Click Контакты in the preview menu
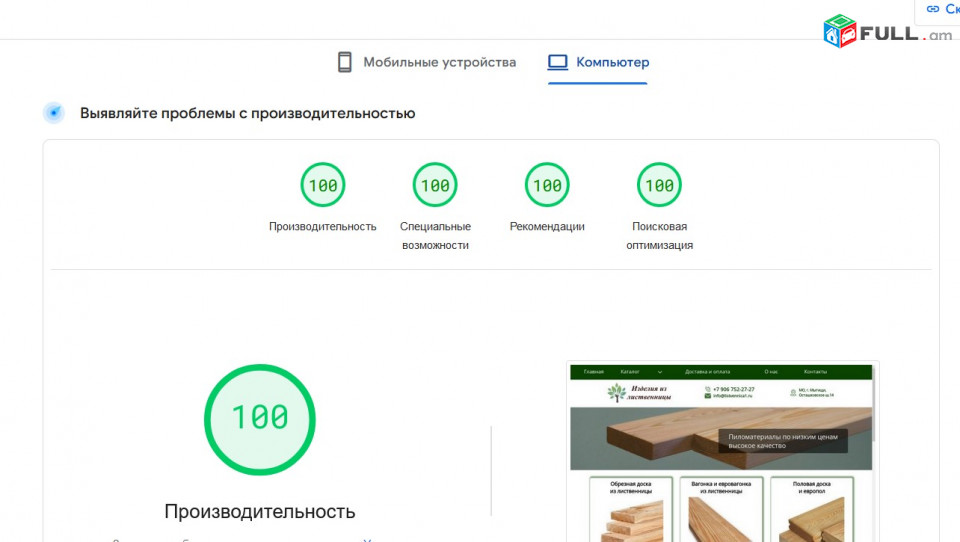Image resolution: width=960 pixels, height=542 pixels. coord(815,372)
